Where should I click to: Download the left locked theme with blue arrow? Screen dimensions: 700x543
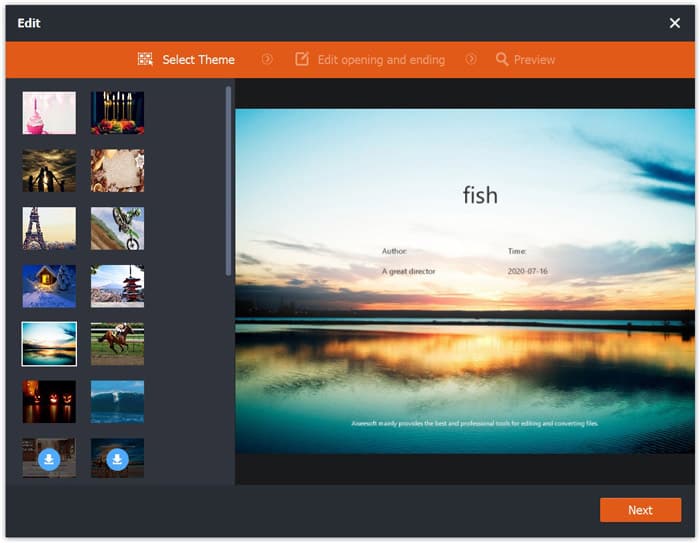click(x=49, y=459)
